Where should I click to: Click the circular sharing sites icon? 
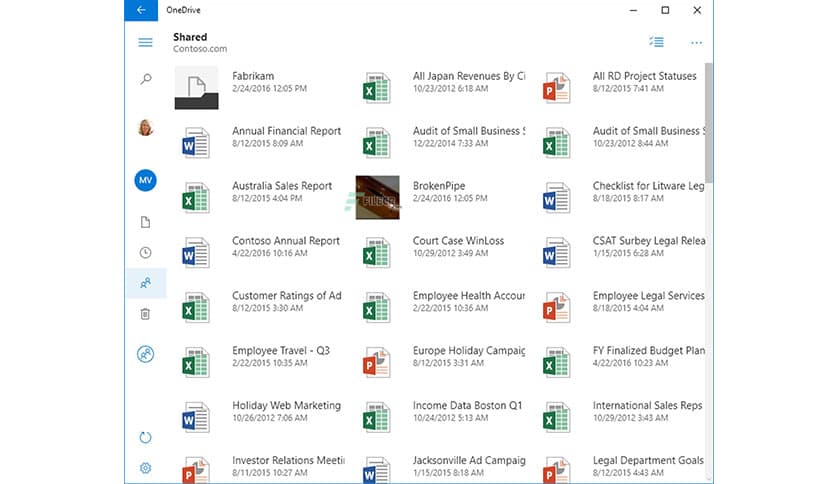pos(145,354)
